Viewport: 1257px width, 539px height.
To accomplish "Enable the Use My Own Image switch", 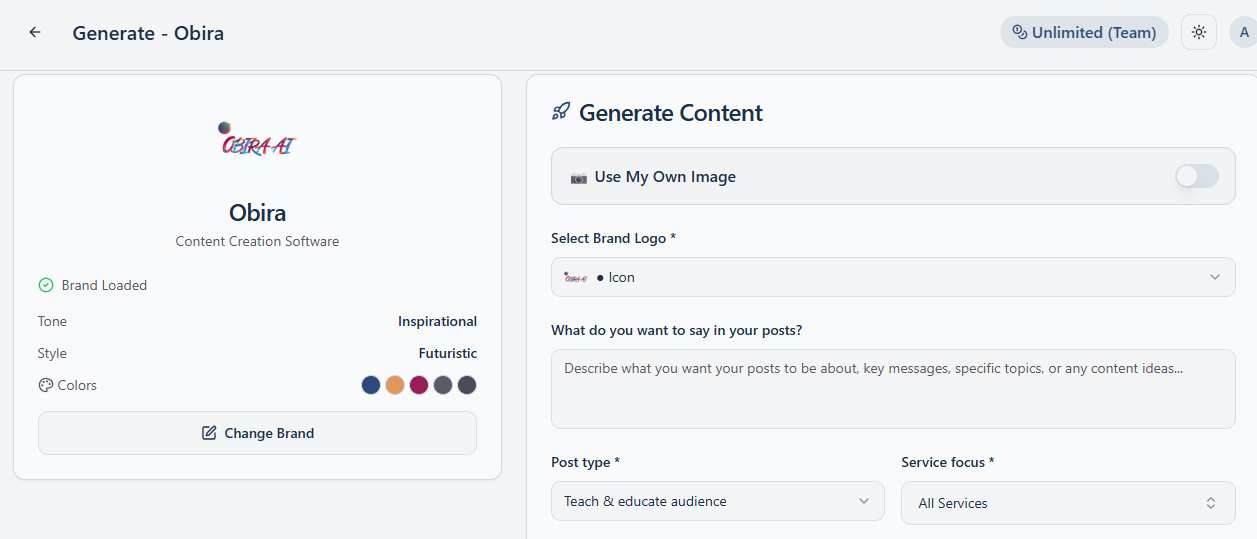I will (1197, 176).
